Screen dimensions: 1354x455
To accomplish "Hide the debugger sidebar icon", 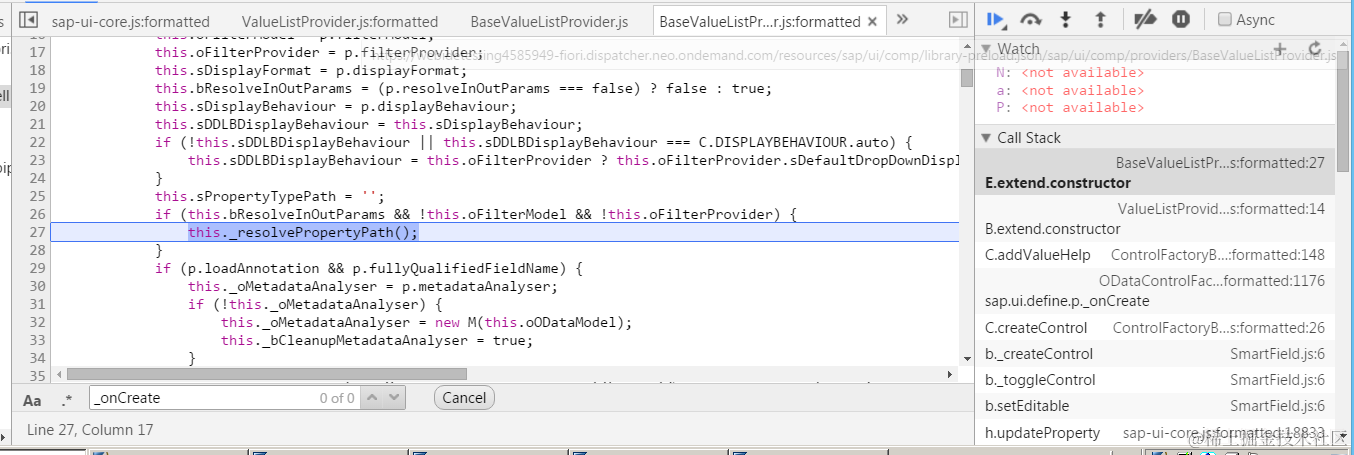I will 957,19.
